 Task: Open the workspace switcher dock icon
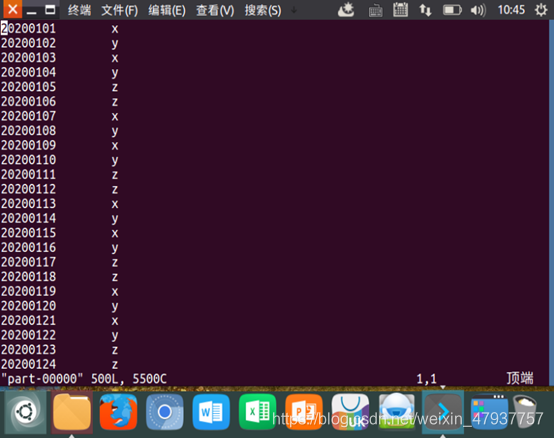pyautogui.click(x=489, y=412)
